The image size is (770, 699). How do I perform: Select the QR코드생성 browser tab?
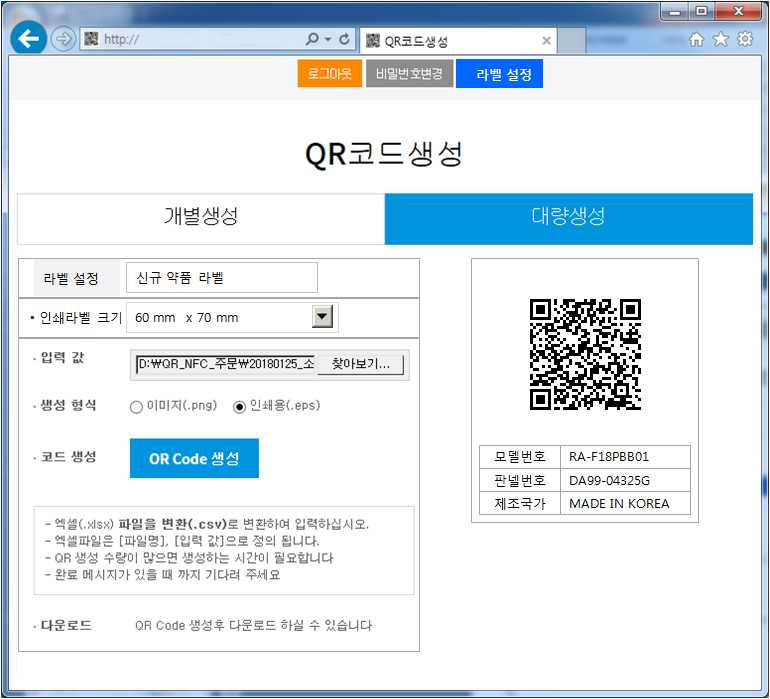(458, 41)
